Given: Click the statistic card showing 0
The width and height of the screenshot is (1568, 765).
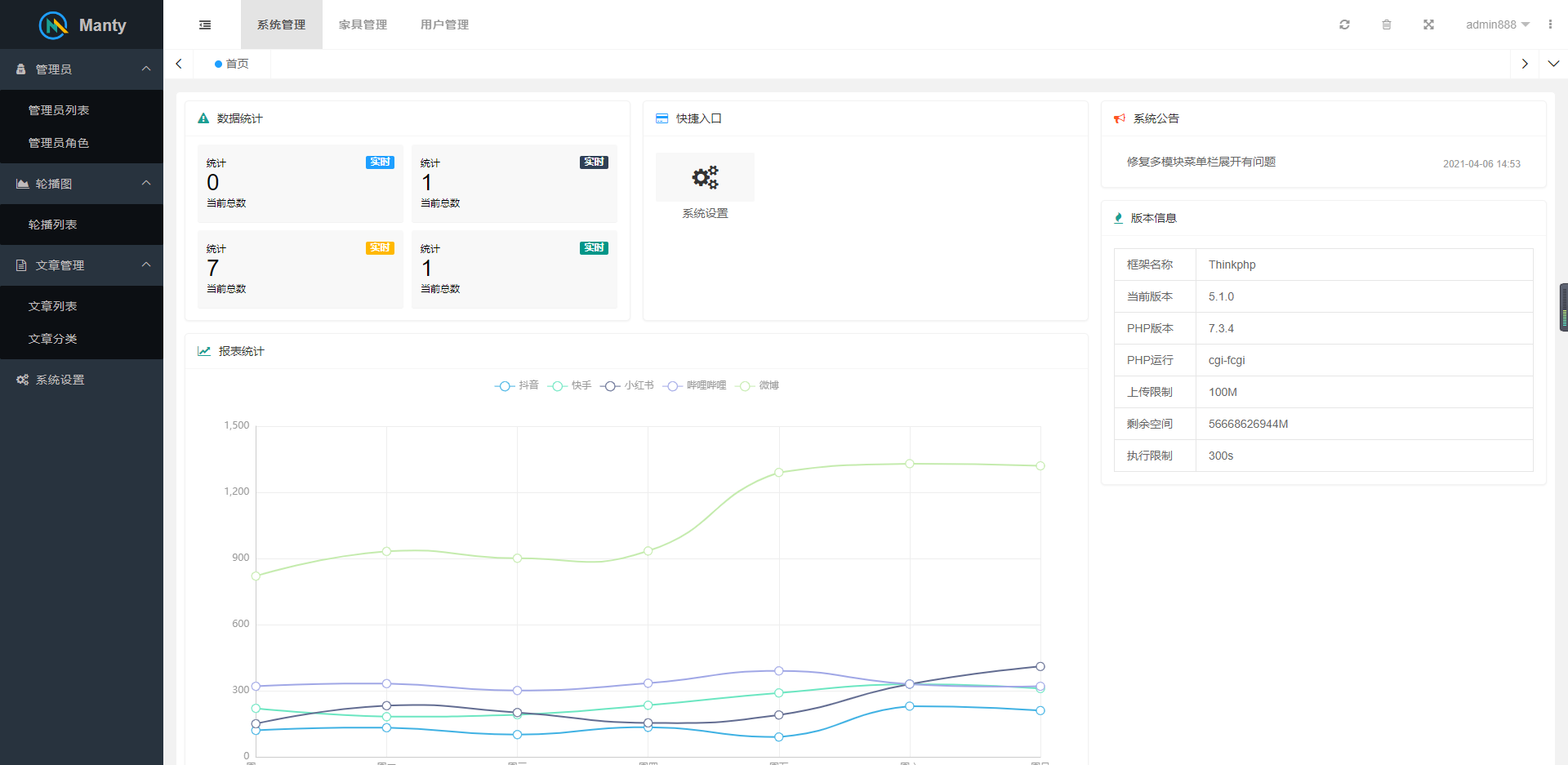Looking at the screenshot, I should (301, 184).
